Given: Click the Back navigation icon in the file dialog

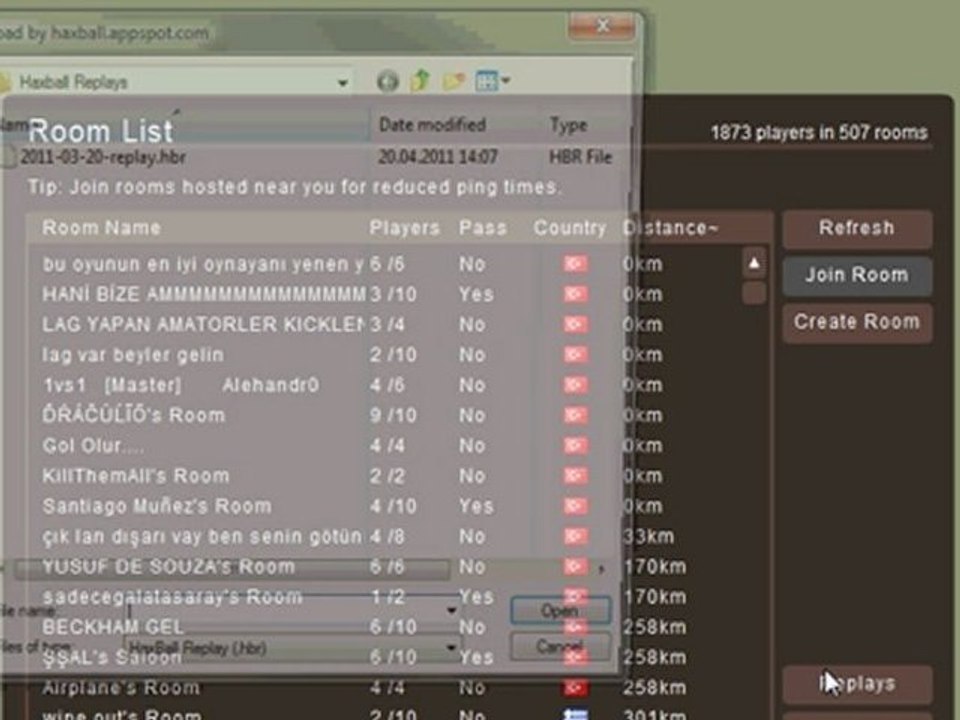Looking at the screenshot, I should (388, 81).
